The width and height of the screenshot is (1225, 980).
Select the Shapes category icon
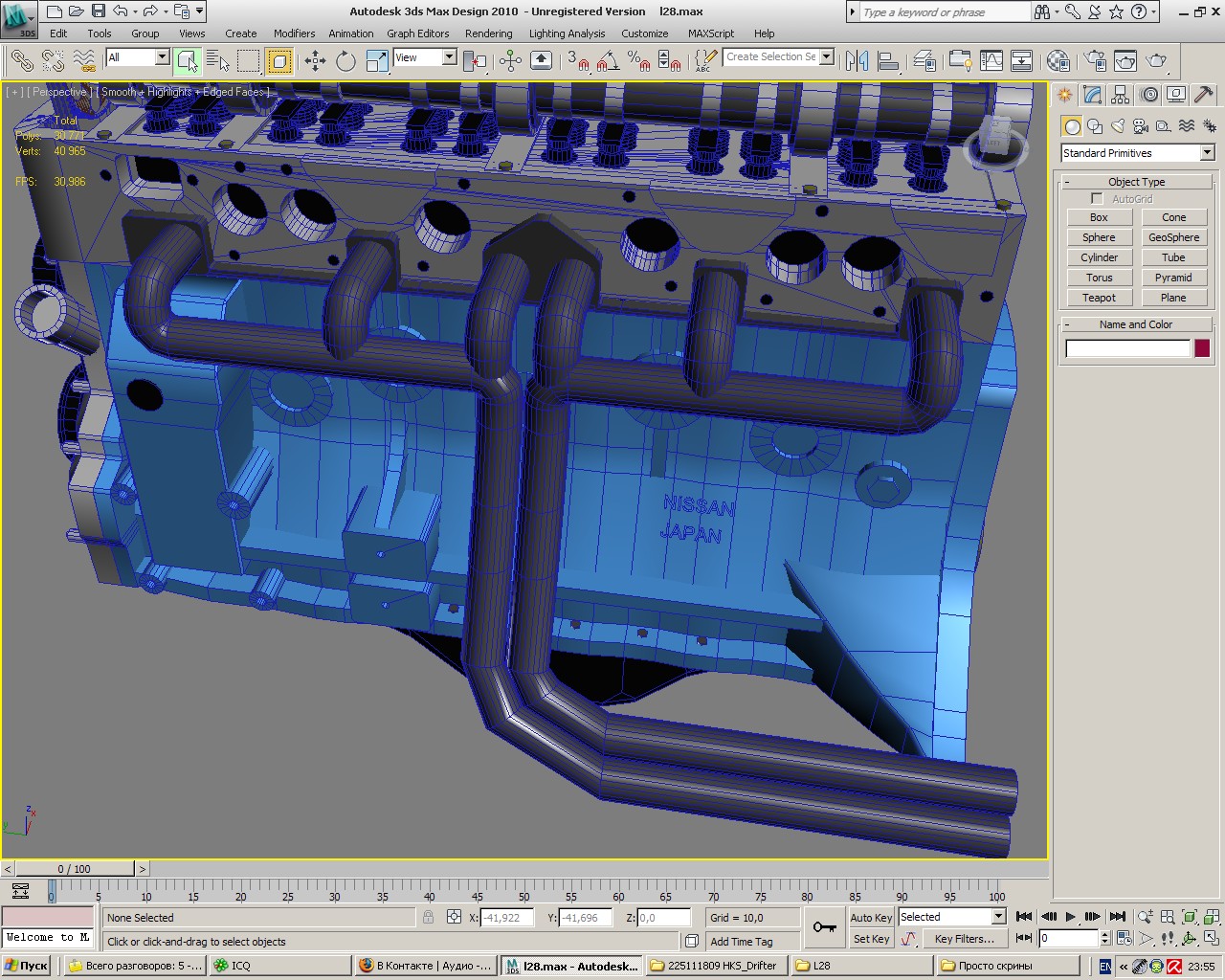[x=1095, y=126]
